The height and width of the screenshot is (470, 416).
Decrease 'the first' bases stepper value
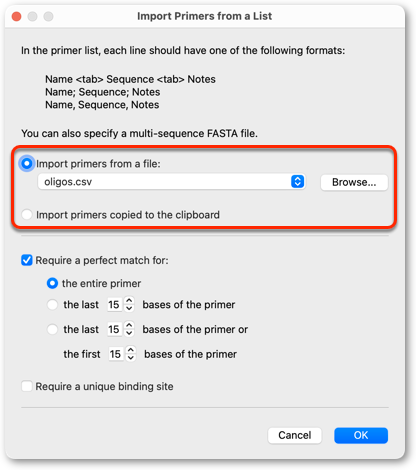(x=131, y=358)
